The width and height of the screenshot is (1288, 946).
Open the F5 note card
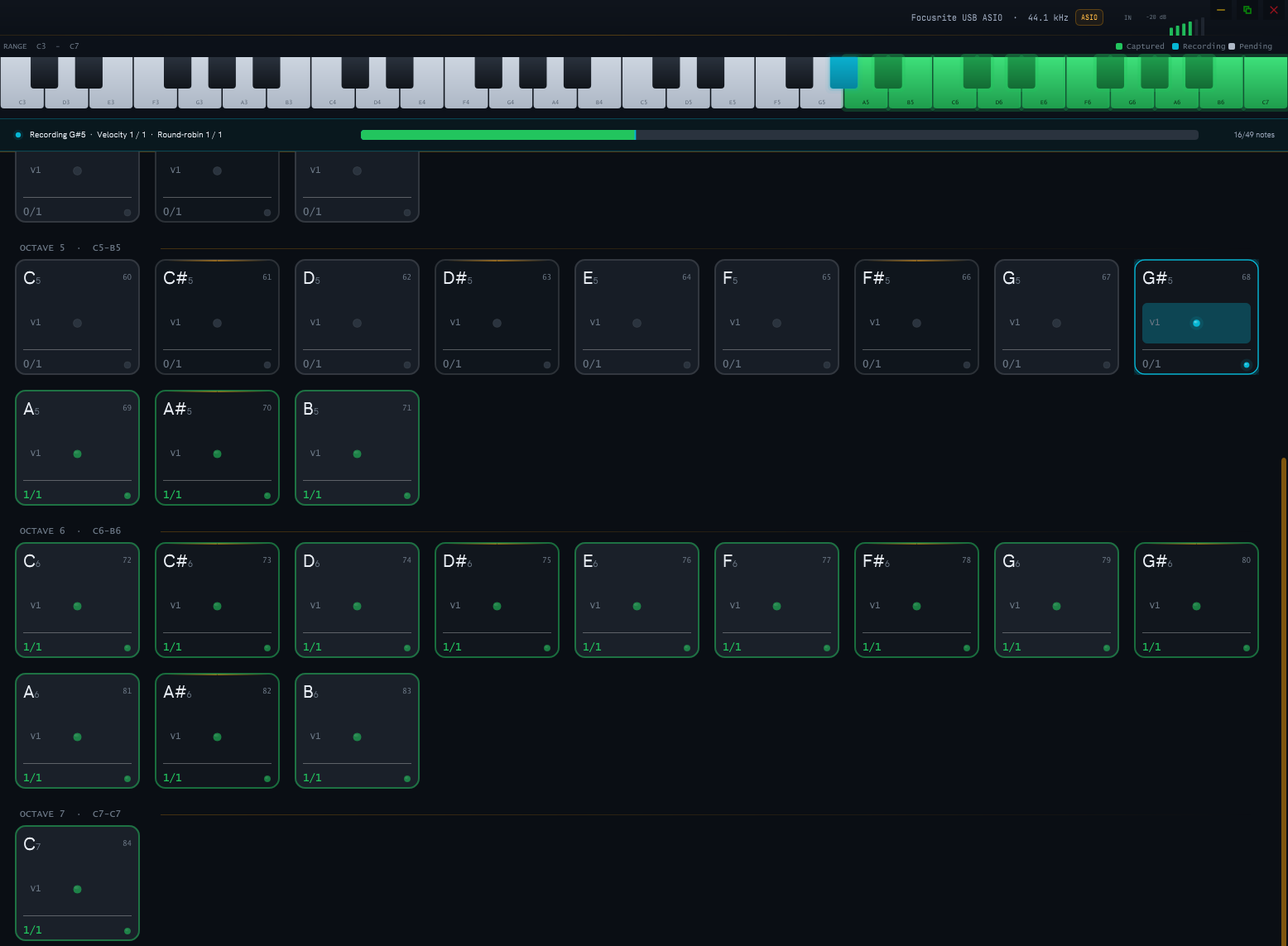click(776, 317)
